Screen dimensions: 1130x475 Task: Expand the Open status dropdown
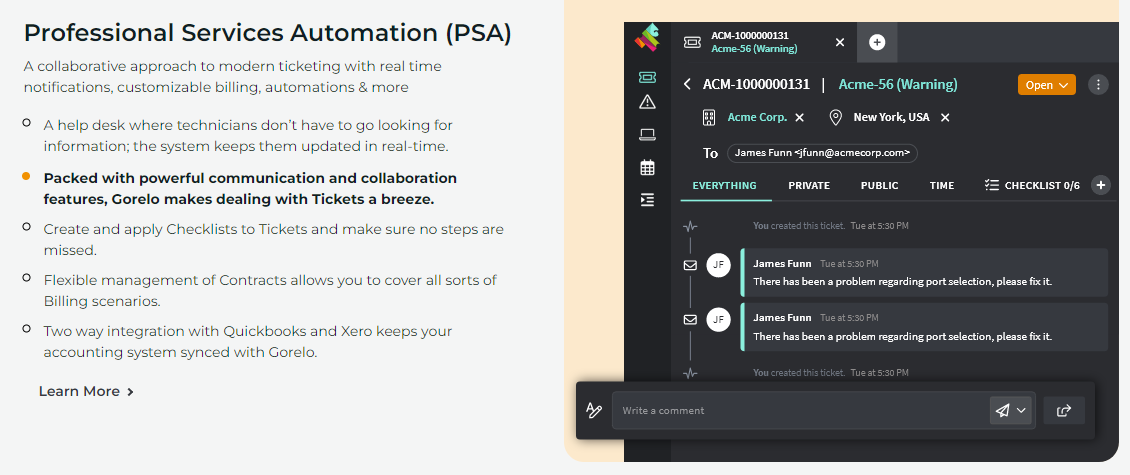(1046, 85)
